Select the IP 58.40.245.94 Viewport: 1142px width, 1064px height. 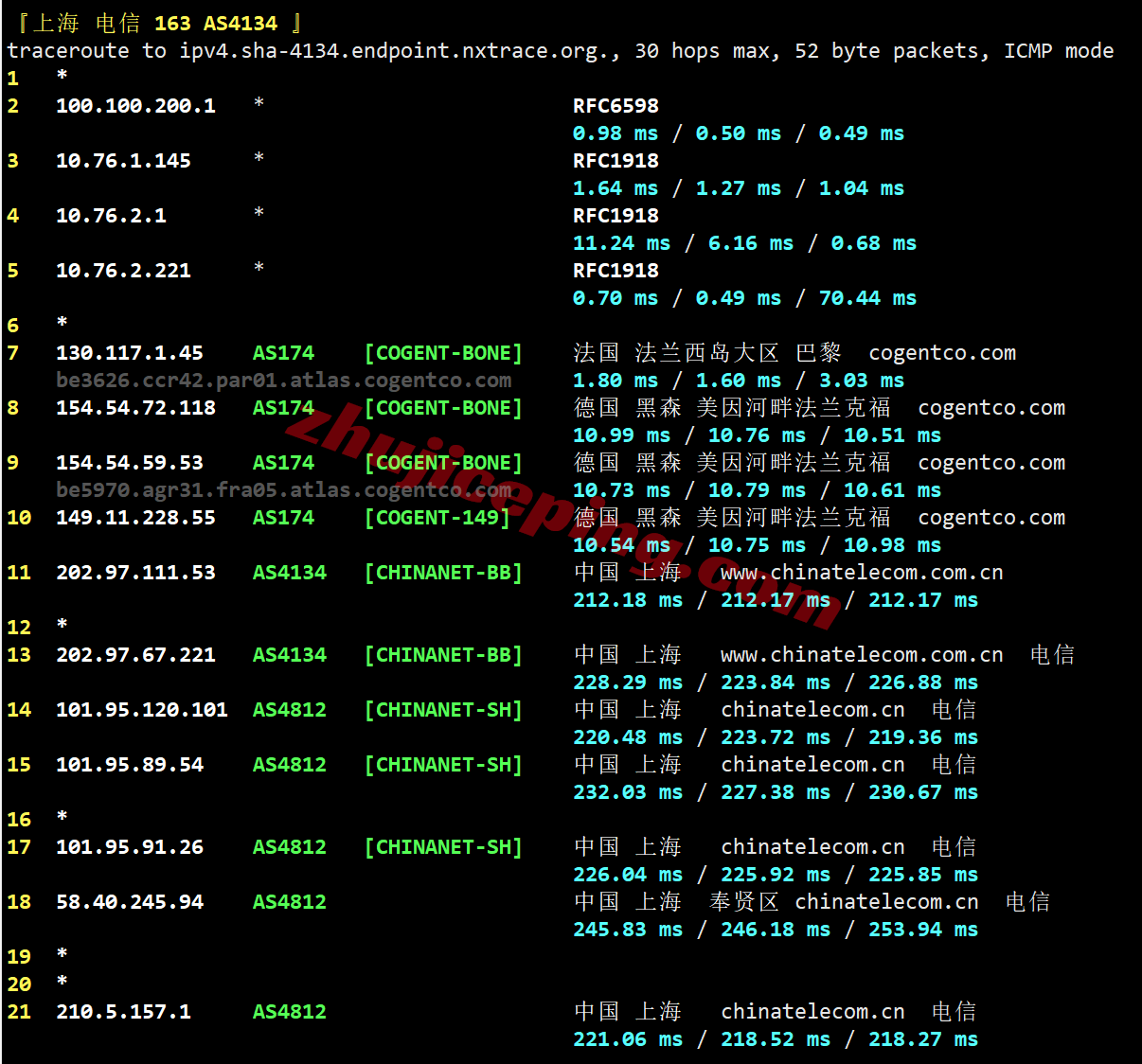(130, 902)
